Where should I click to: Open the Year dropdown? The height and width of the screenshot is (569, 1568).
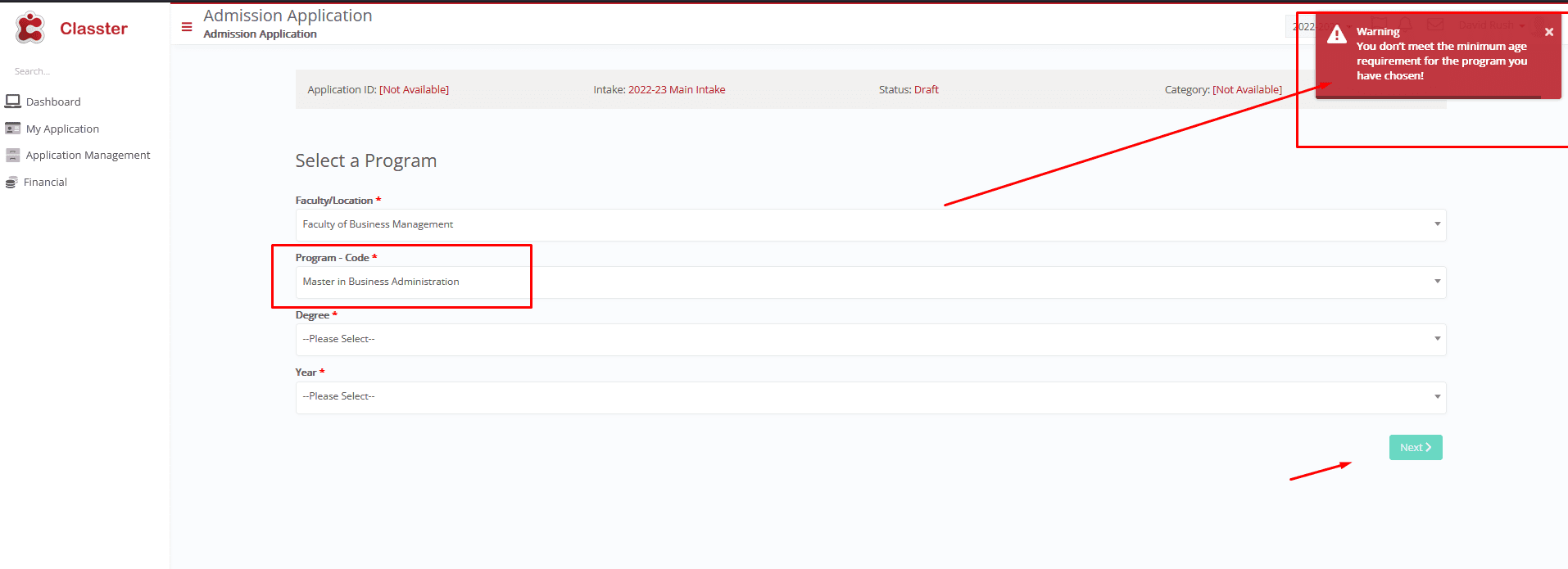871,397
